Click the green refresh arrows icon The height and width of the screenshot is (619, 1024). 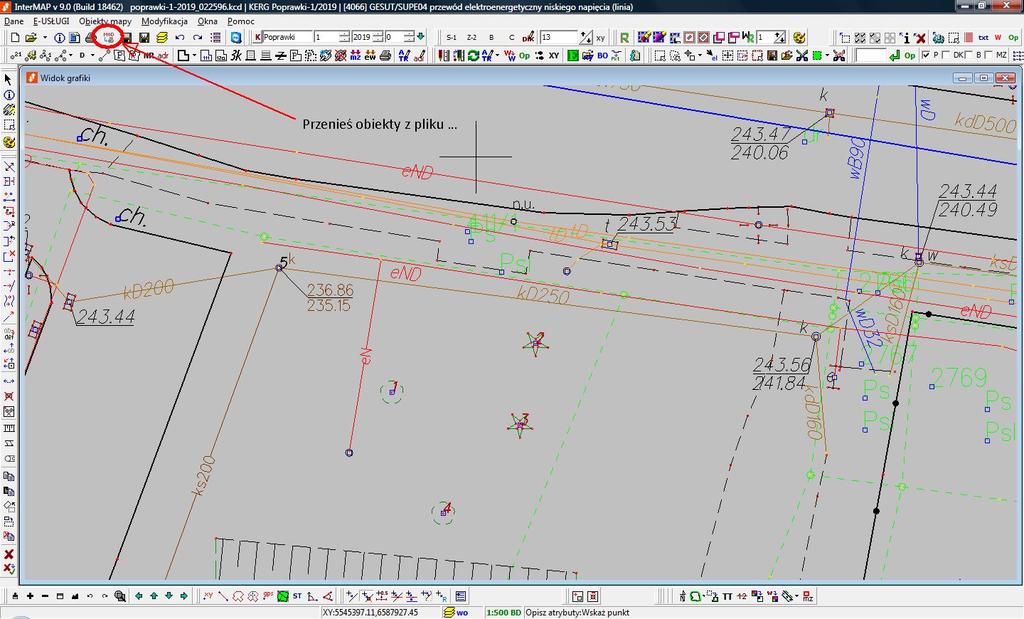tap(473, 56)
